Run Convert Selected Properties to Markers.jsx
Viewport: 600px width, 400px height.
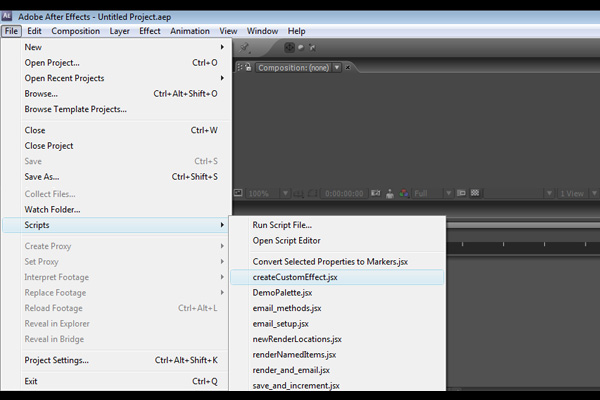click(337, 262)
